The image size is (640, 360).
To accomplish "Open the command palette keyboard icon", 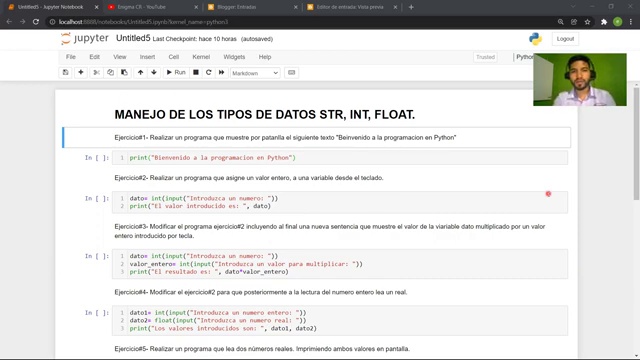I will pyautogui.click(x=291, y=73).
